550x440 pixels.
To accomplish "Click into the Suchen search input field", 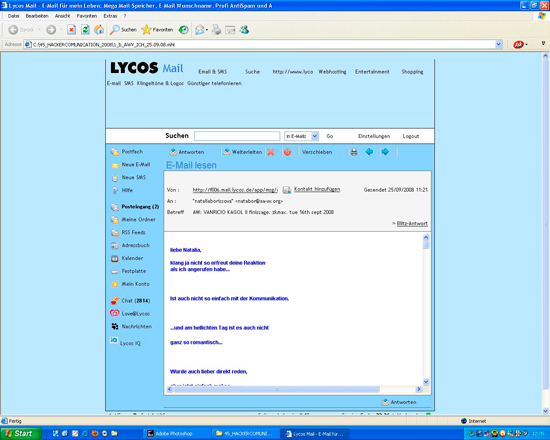I will tap(237, 136).
